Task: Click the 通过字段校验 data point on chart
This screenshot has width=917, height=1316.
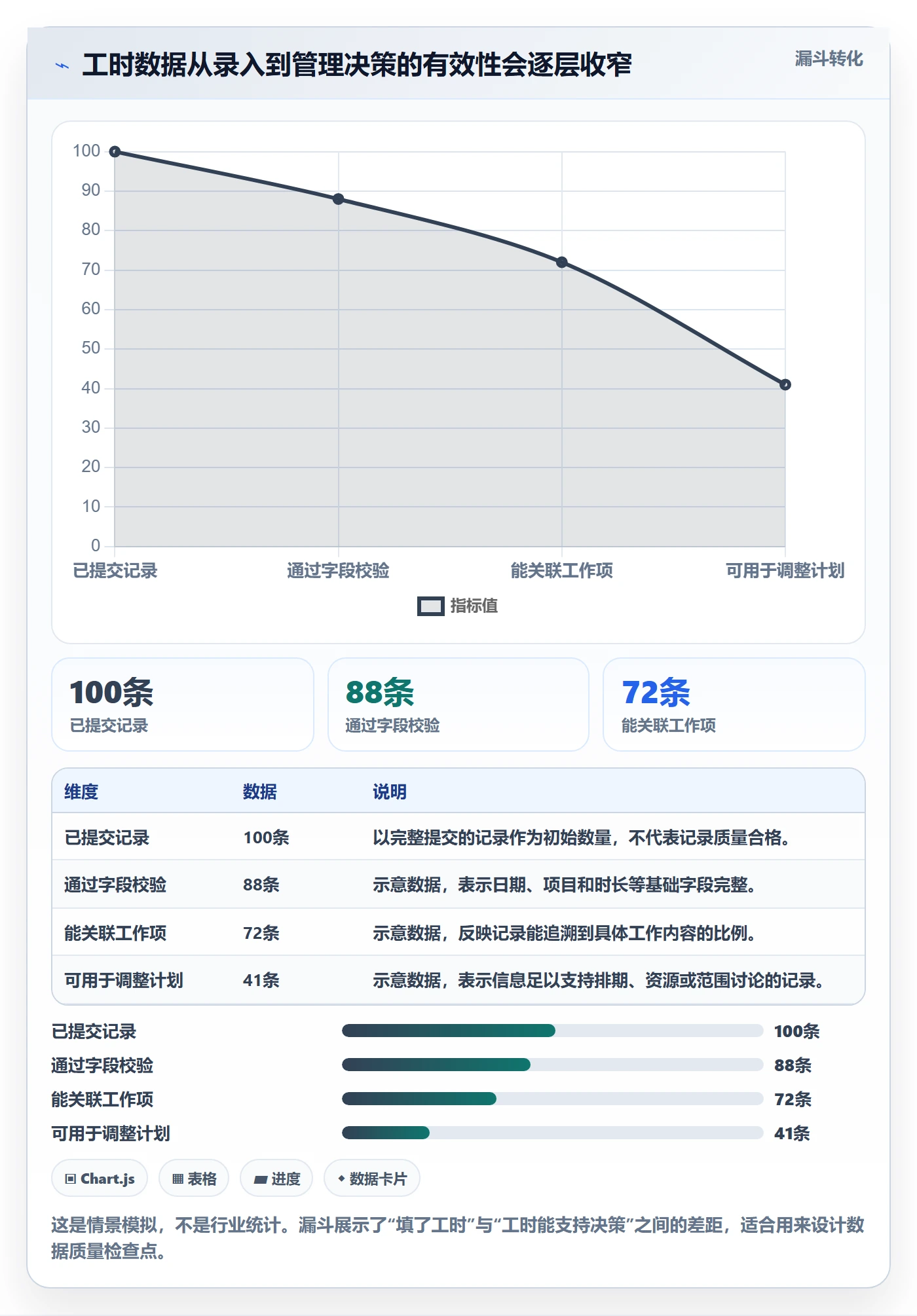Action: [x=338, y=199]
